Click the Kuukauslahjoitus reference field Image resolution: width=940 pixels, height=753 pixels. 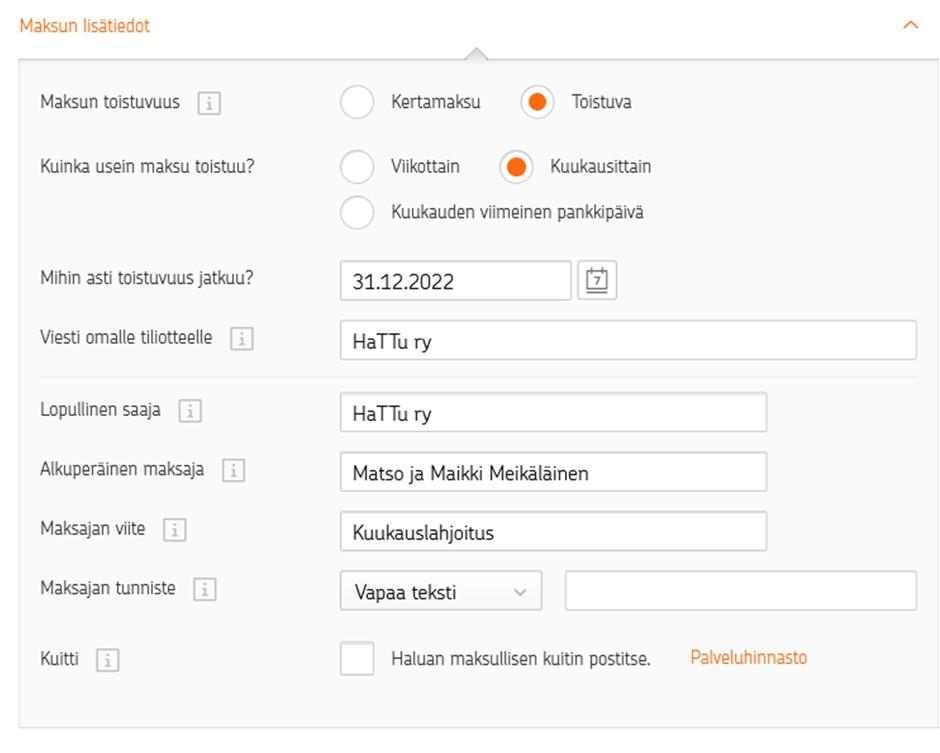tap(553, 532)
